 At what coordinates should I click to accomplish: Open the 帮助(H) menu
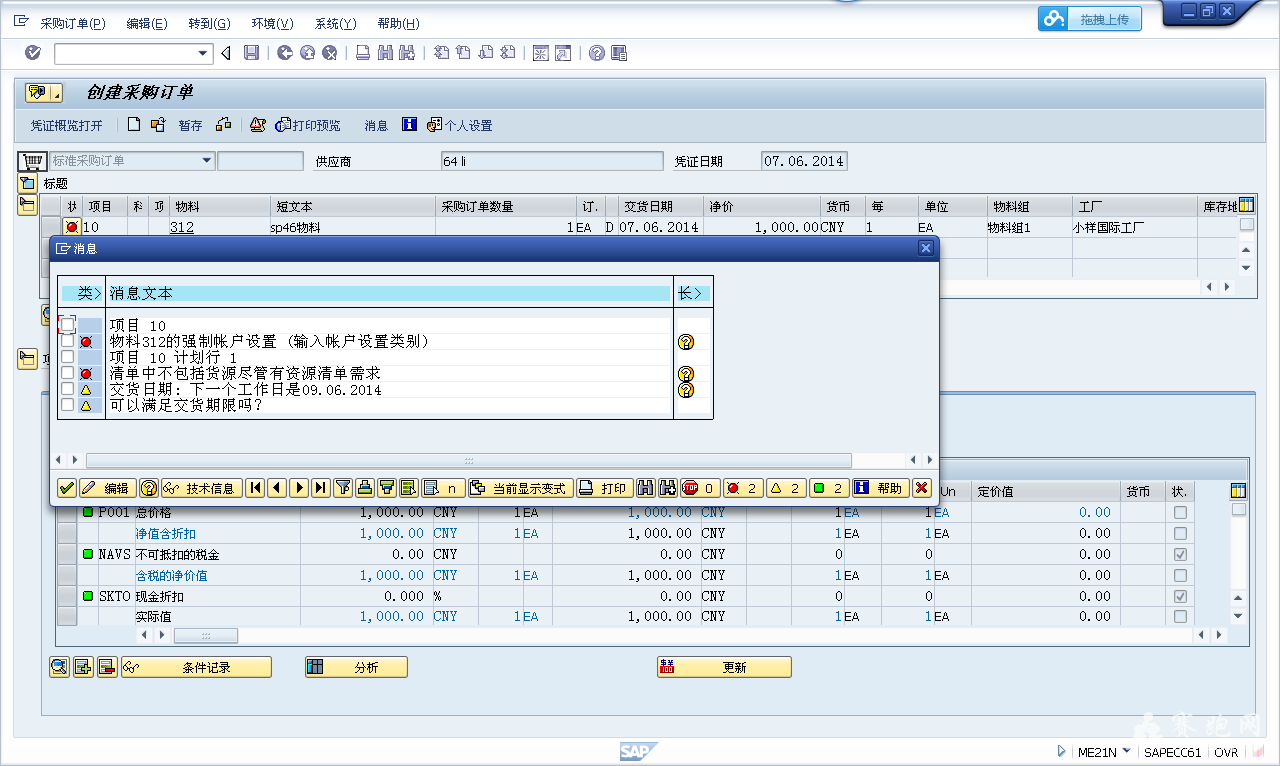click(399, 23)
